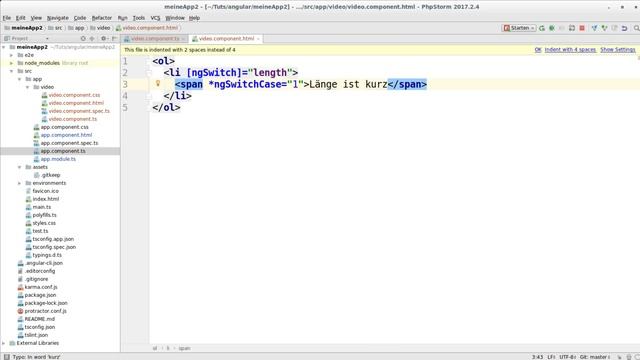Open the Project panel gear settings
This screenshot has height=360, width=640.
(104, 38)
